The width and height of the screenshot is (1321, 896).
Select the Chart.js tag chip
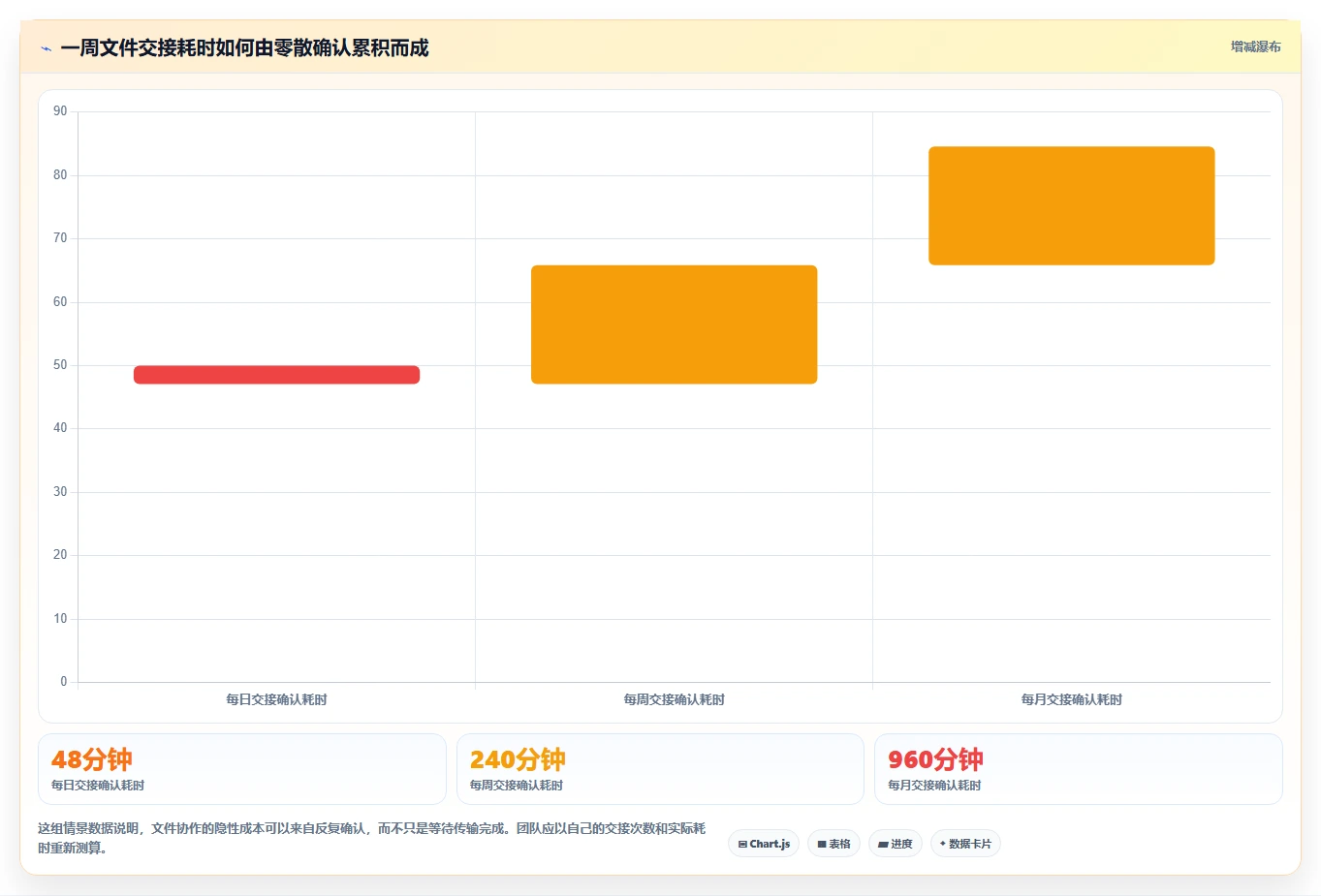pyautogui.click(x=764, y=844)
